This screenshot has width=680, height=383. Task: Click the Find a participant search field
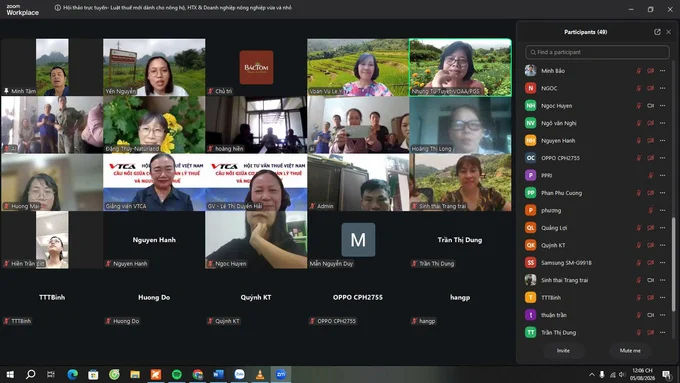coord(597,52)
